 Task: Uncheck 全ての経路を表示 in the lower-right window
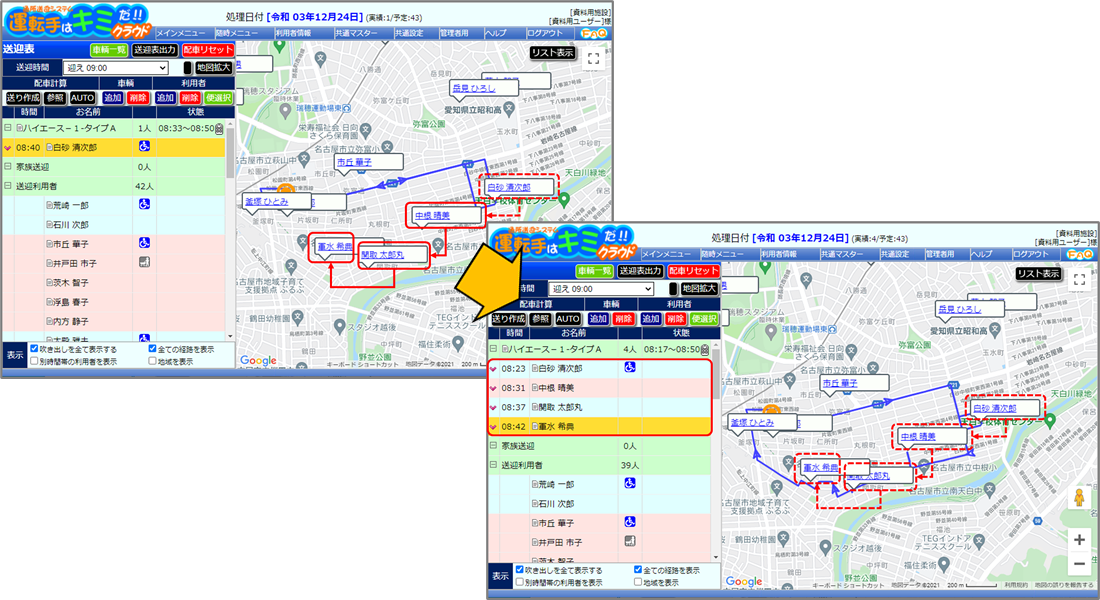638,570
